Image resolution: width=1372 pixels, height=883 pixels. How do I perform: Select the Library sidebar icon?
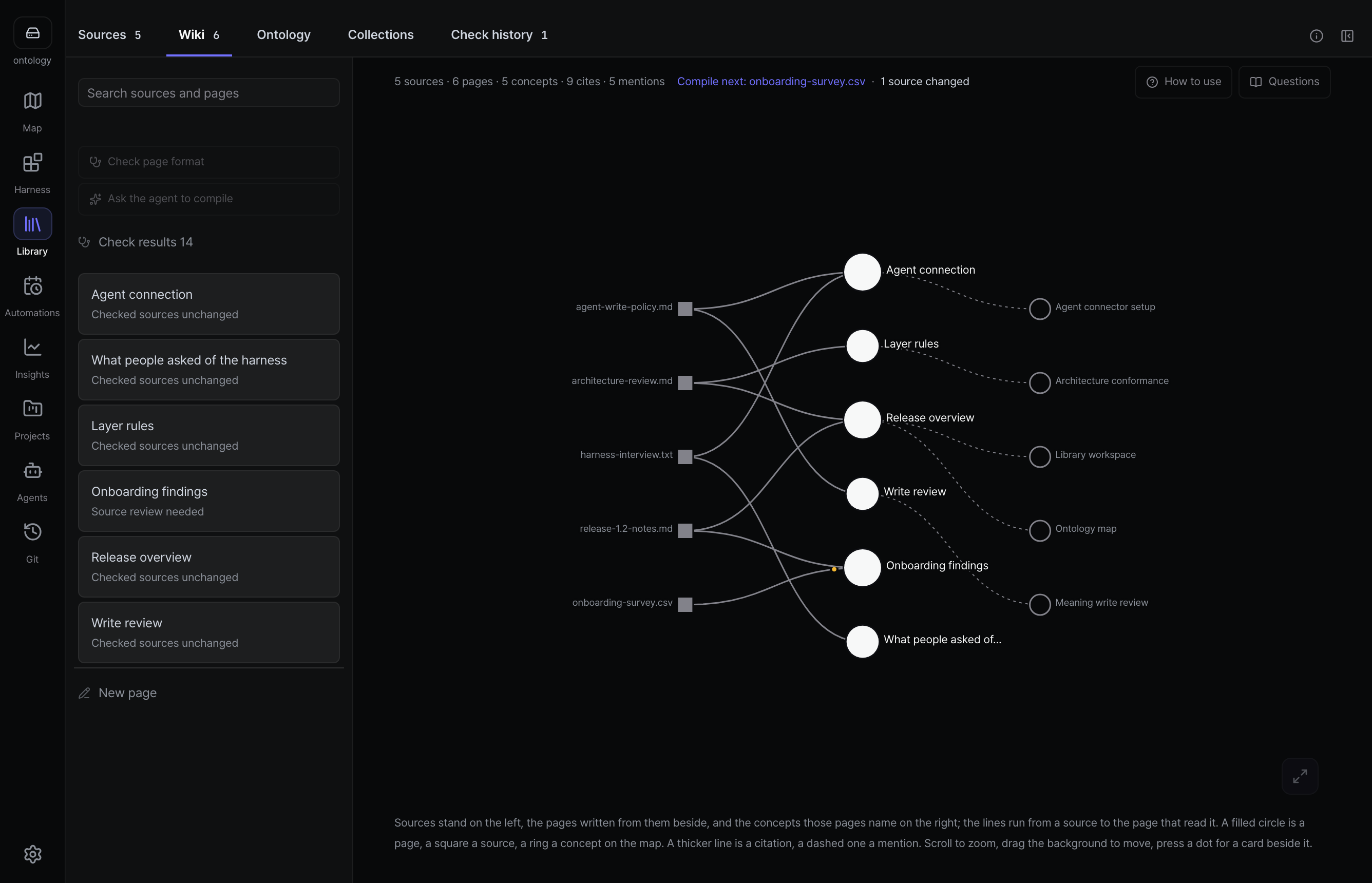(33, 224)
